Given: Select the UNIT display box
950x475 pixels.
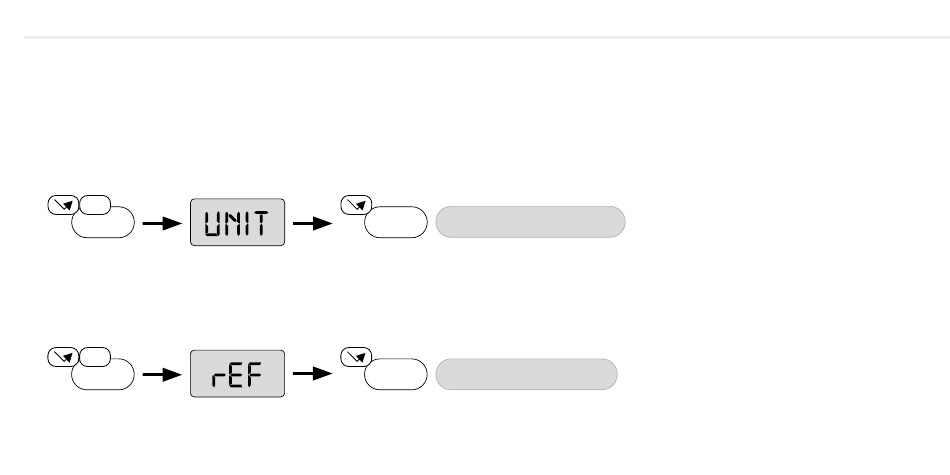Looking at the screenshot, I should [238, 222].
